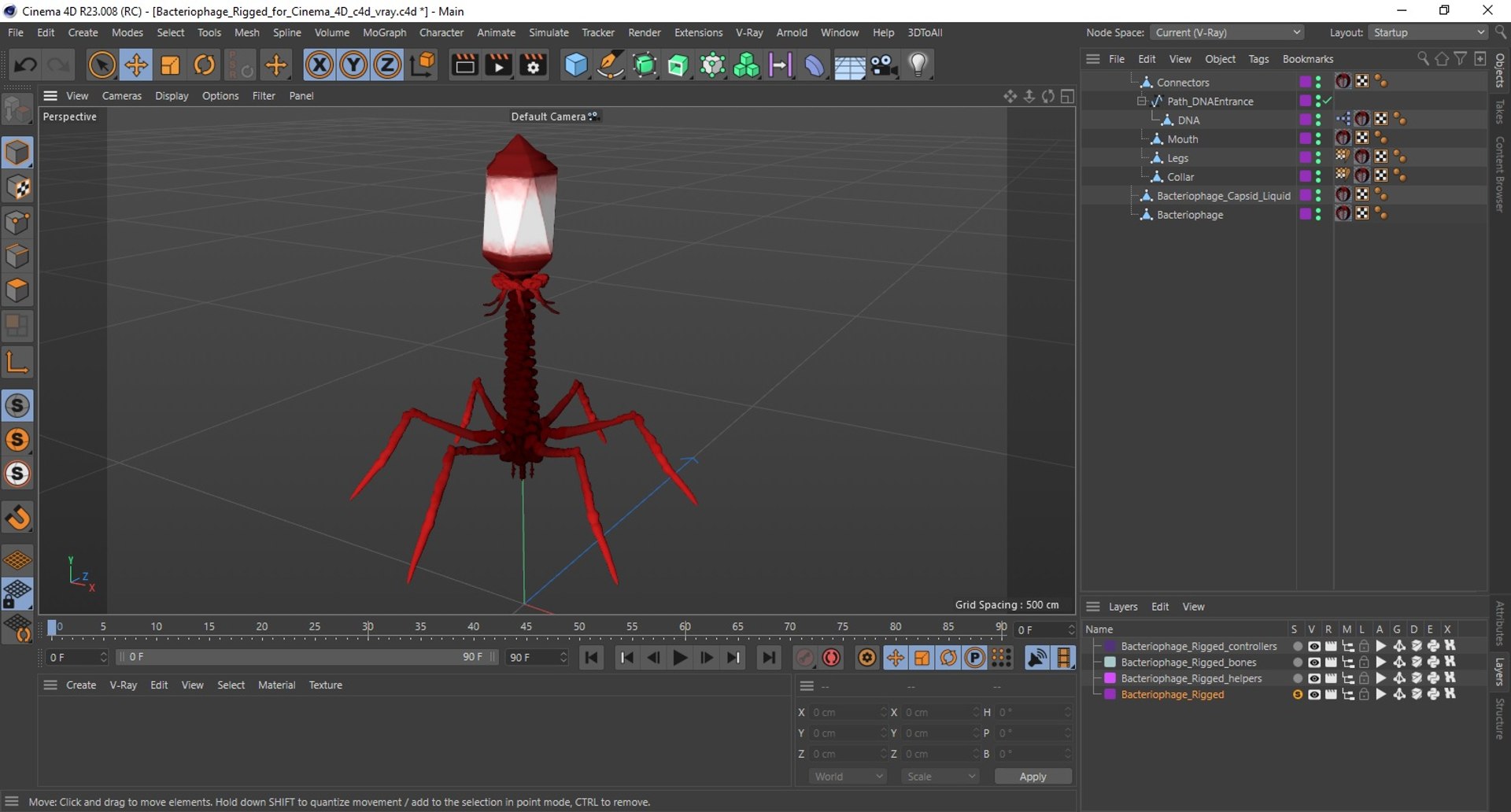Click the Undo arrow icon
The height and width of the screenshot is (812, 1511).
[24, 65]
